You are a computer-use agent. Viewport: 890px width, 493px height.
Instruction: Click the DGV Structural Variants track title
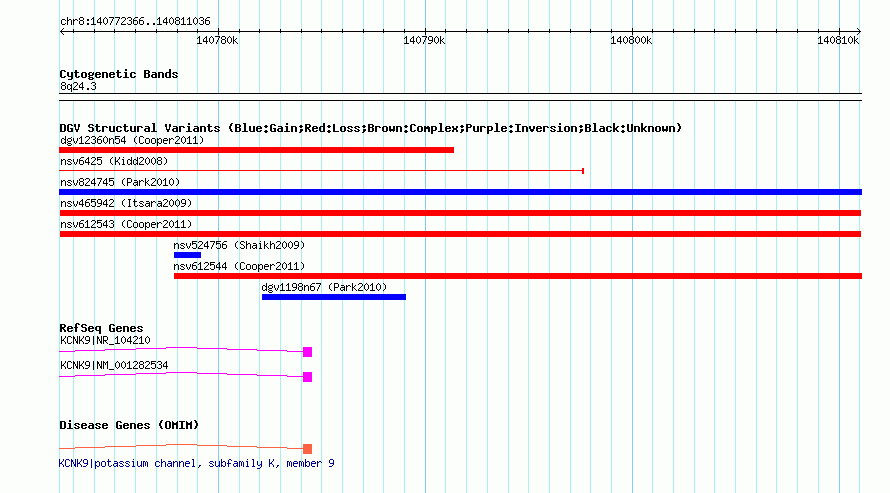coord(371,128)
